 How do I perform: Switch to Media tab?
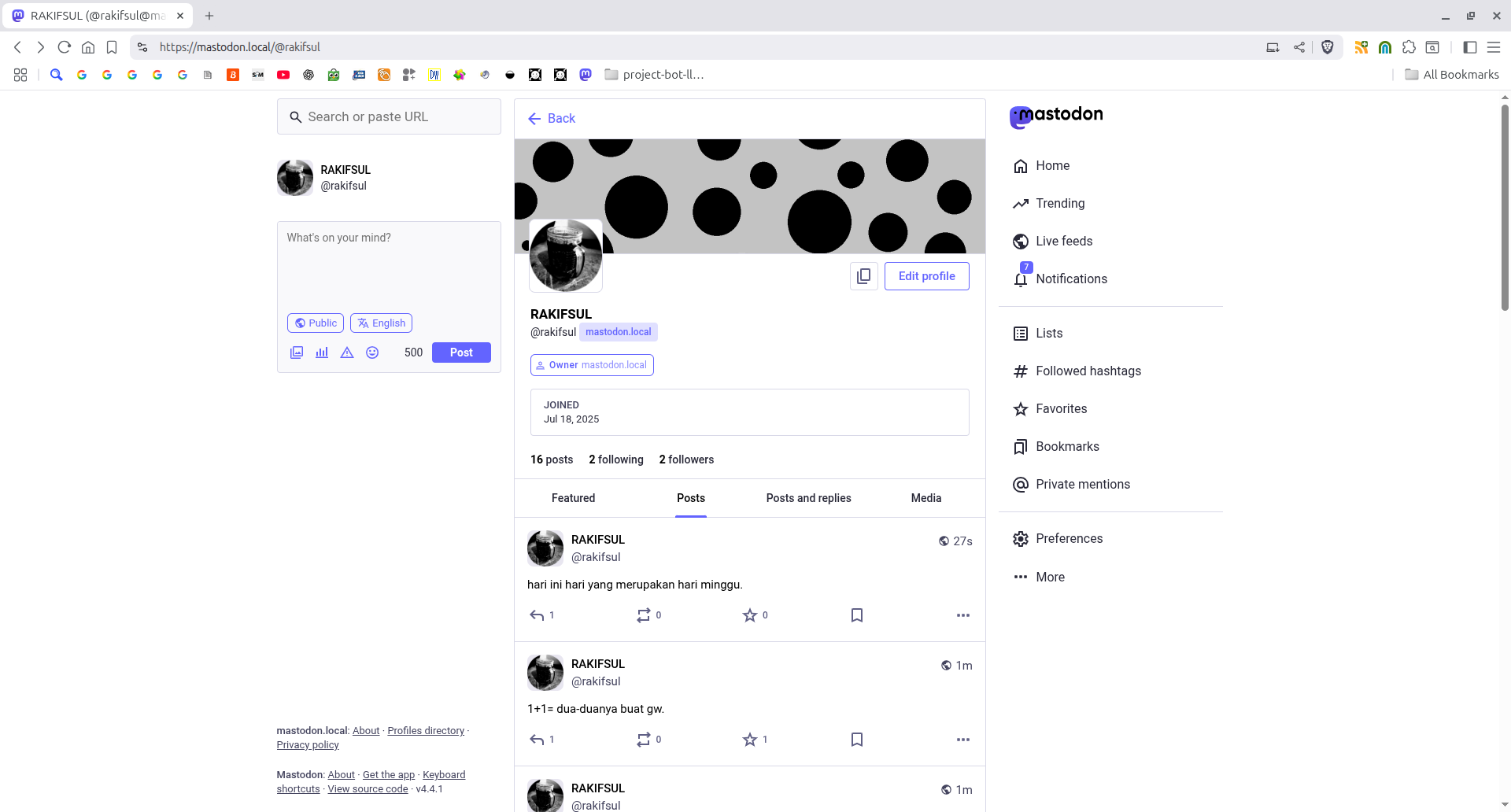click(x=926, y=498)
